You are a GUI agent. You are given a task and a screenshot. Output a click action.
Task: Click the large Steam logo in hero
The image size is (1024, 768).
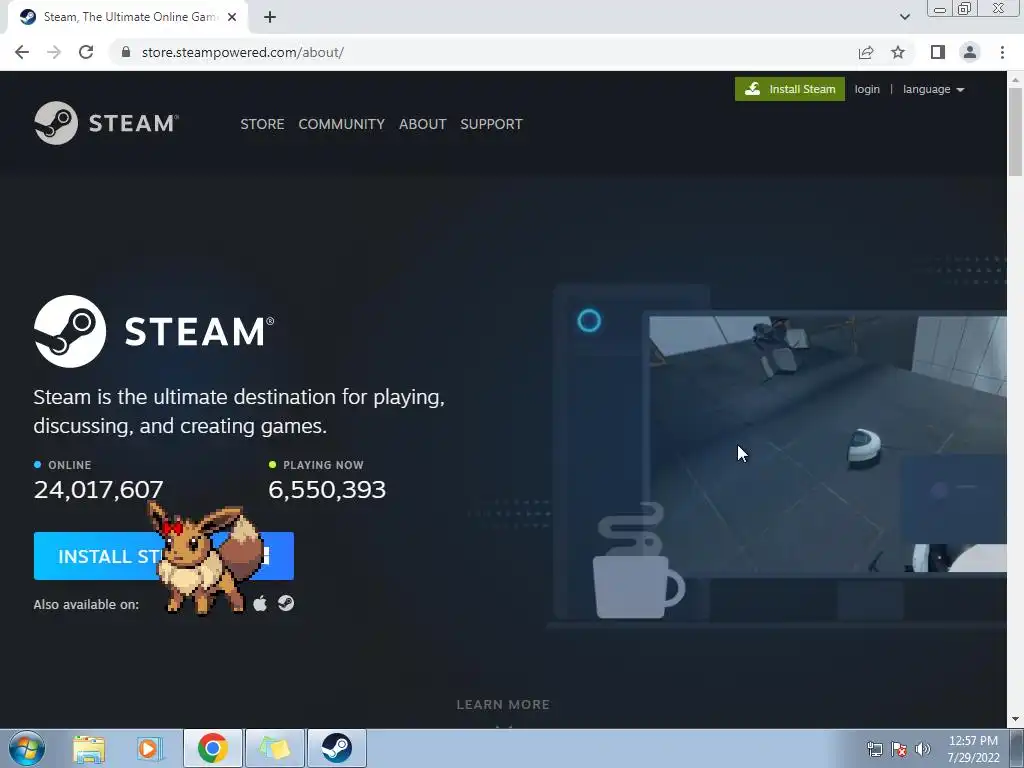154,331
